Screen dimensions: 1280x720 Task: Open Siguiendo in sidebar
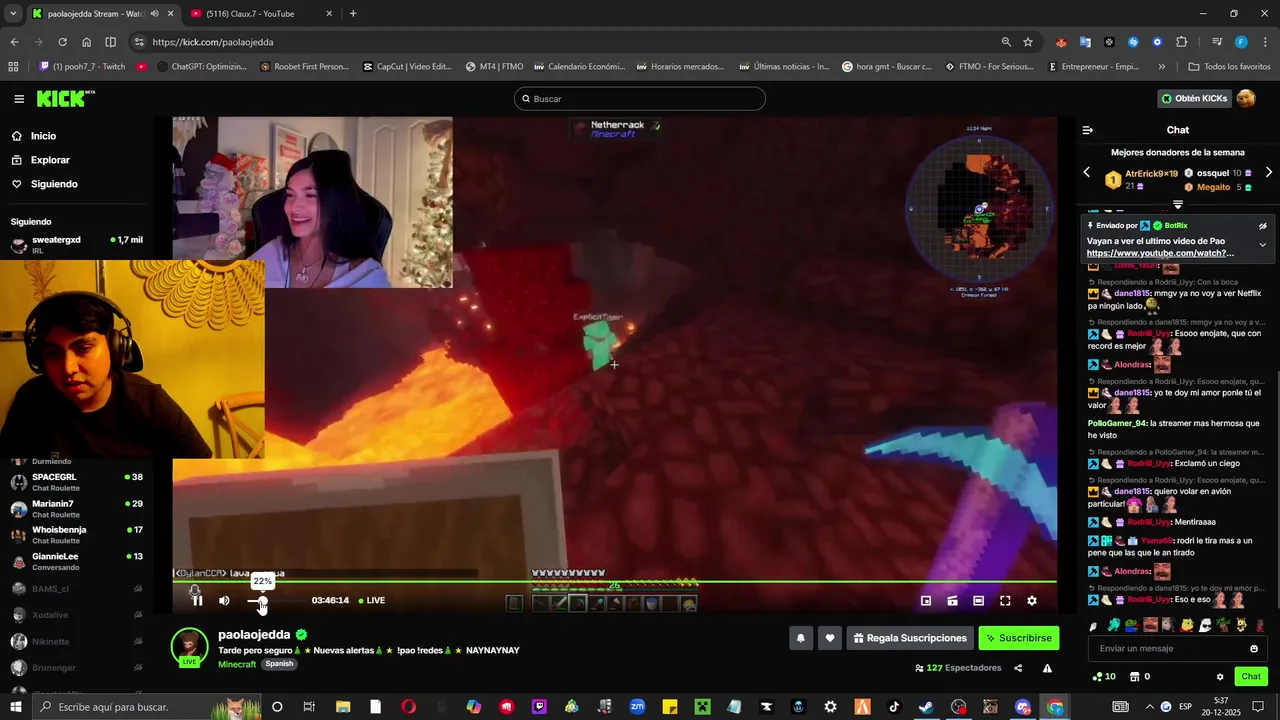pos(54,184)
